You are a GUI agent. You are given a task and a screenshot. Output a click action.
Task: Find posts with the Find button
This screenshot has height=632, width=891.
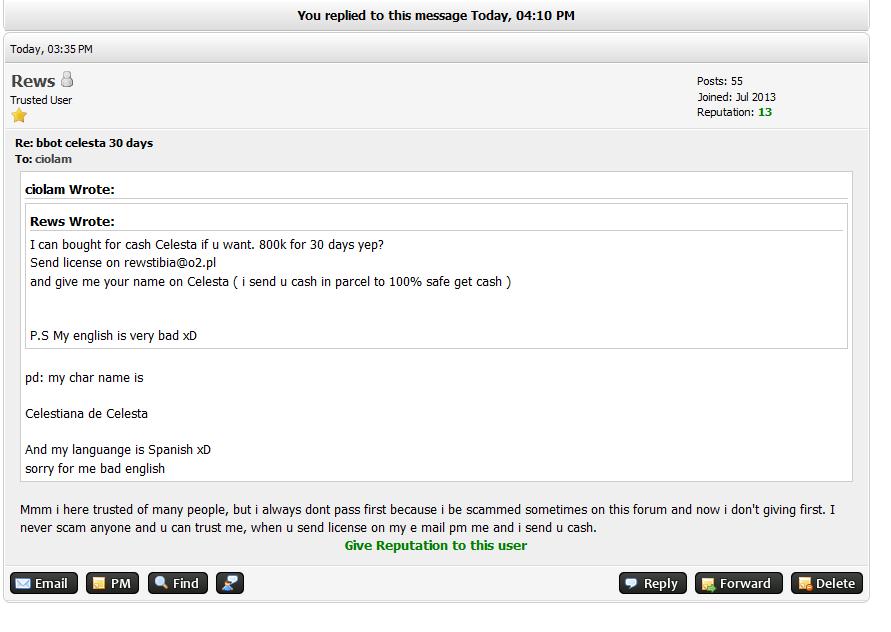(178, 583)
